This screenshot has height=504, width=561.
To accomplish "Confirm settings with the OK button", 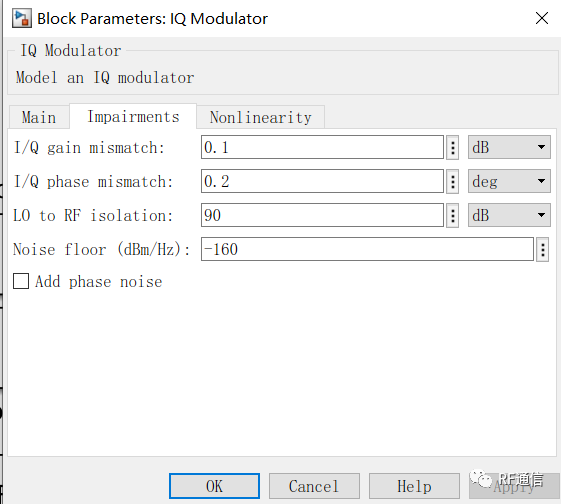I will coord(214,486).
